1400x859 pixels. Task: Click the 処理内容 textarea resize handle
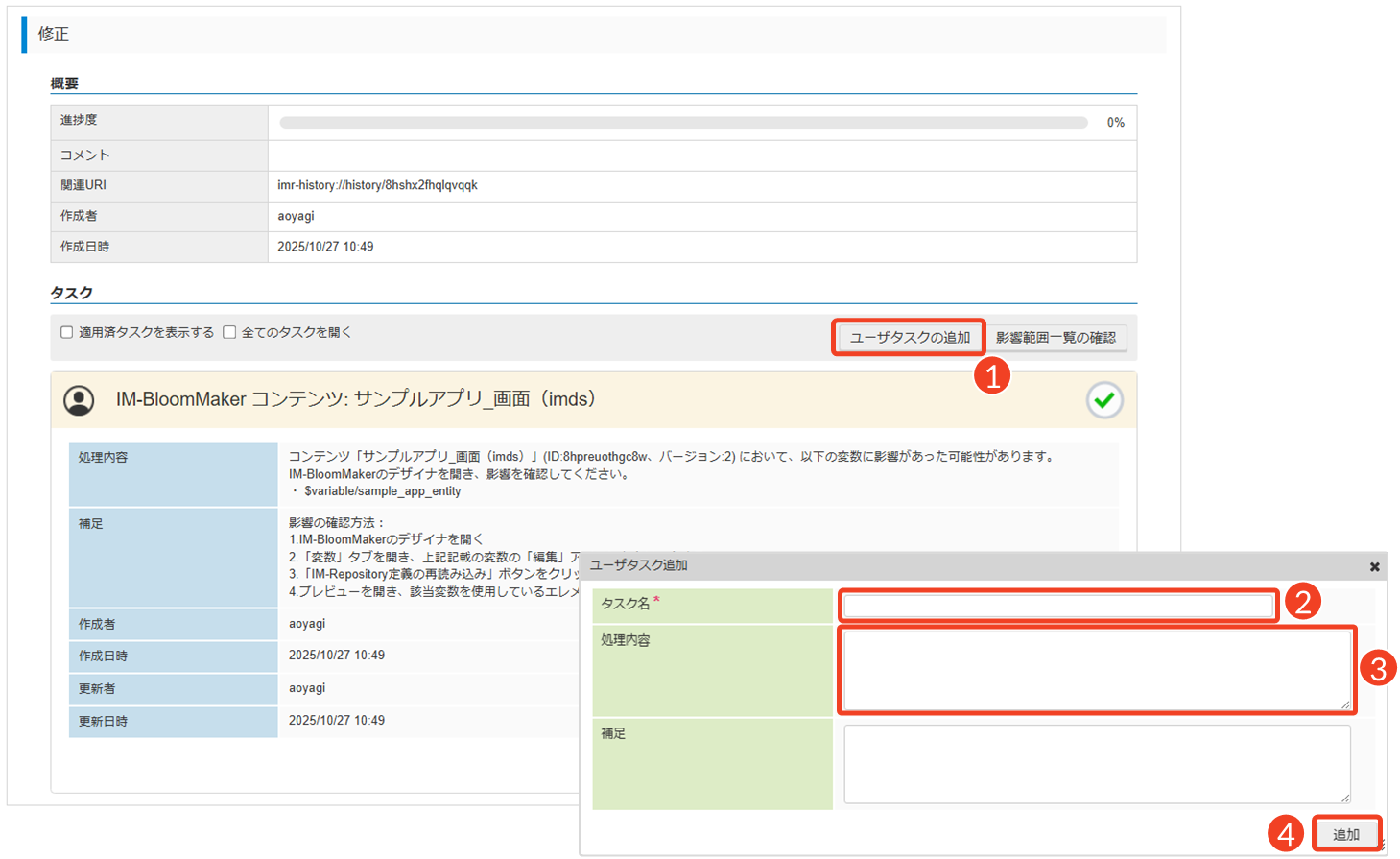(x=1345, y=705)
